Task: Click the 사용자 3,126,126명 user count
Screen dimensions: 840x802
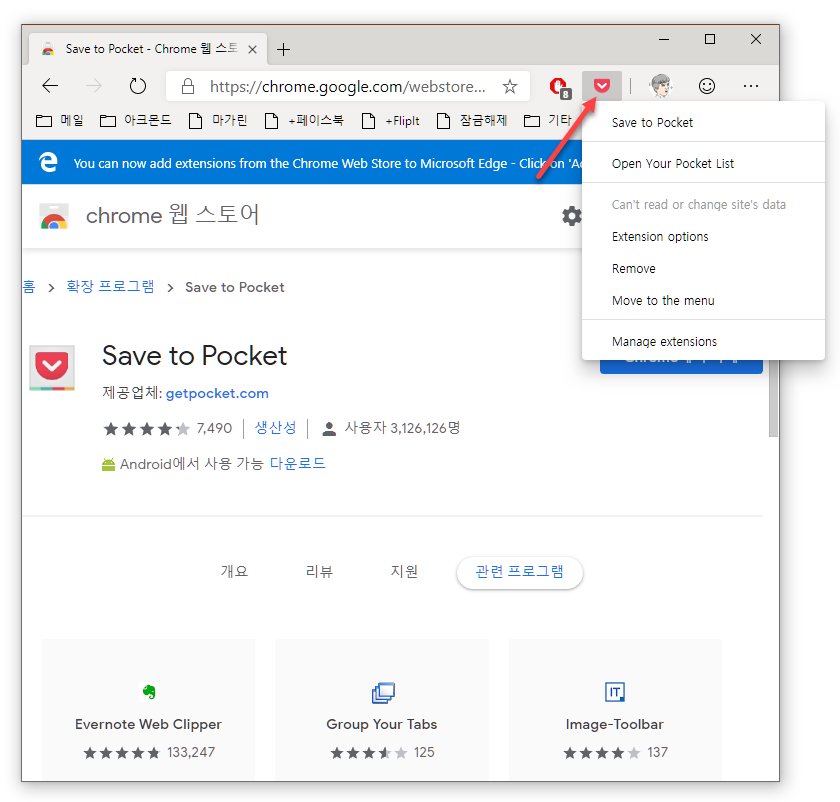Action: point(402,428)
